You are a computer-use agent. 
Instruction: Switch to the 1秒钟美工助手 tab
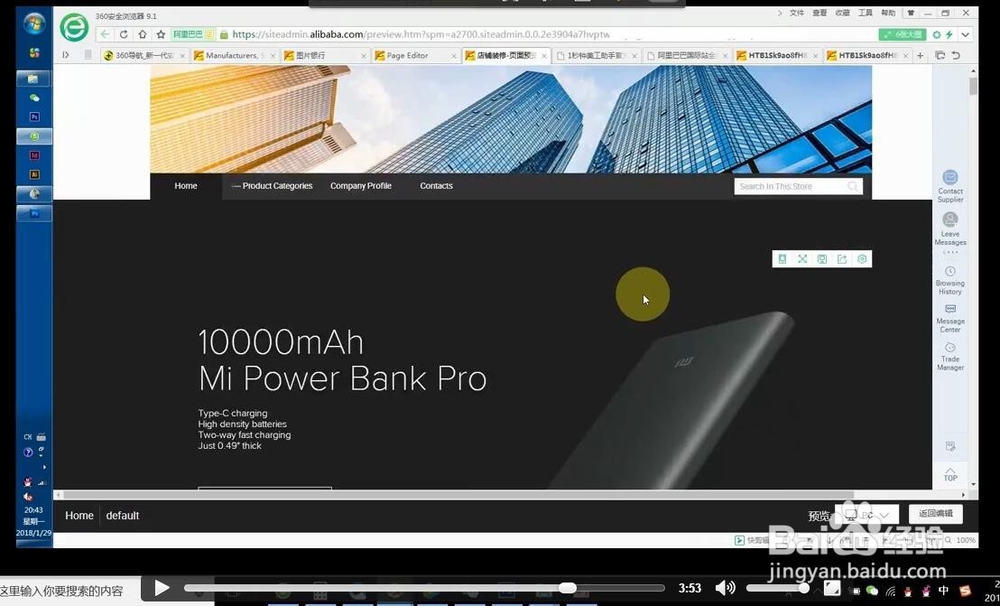coord(596,55)
